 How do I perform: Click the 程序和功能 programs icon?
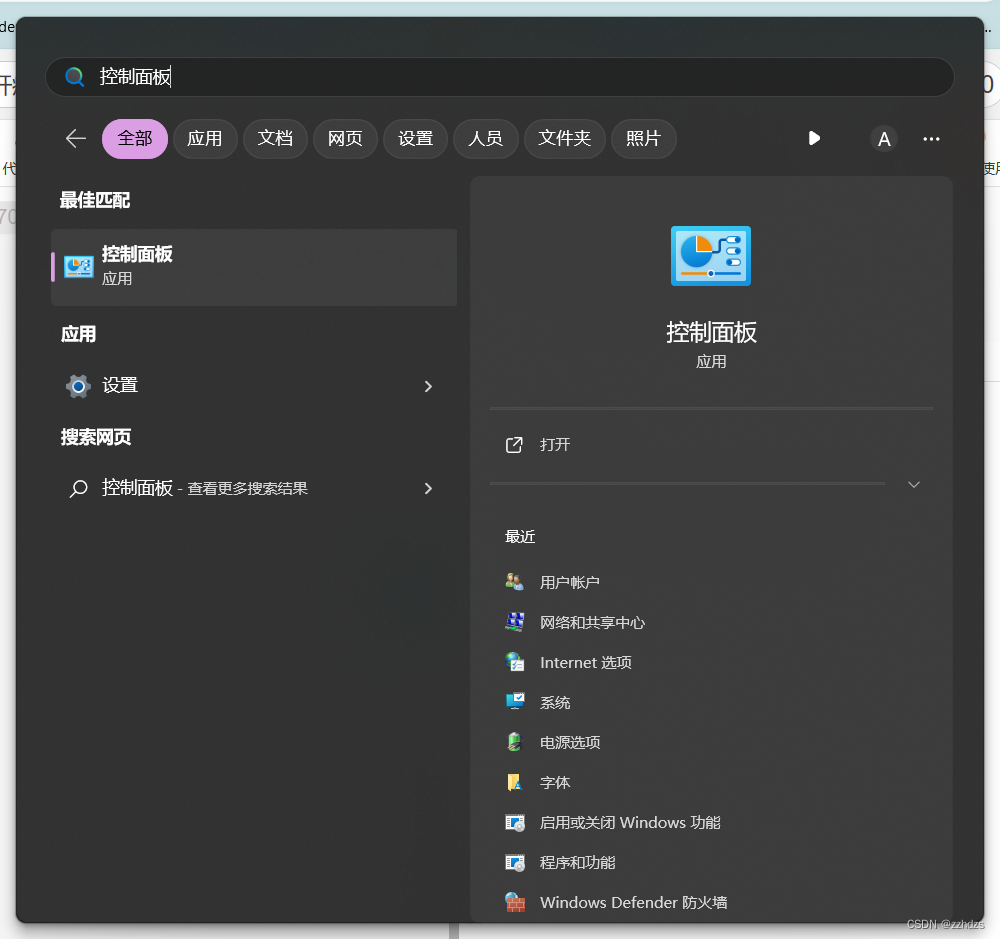click(515, 863)
